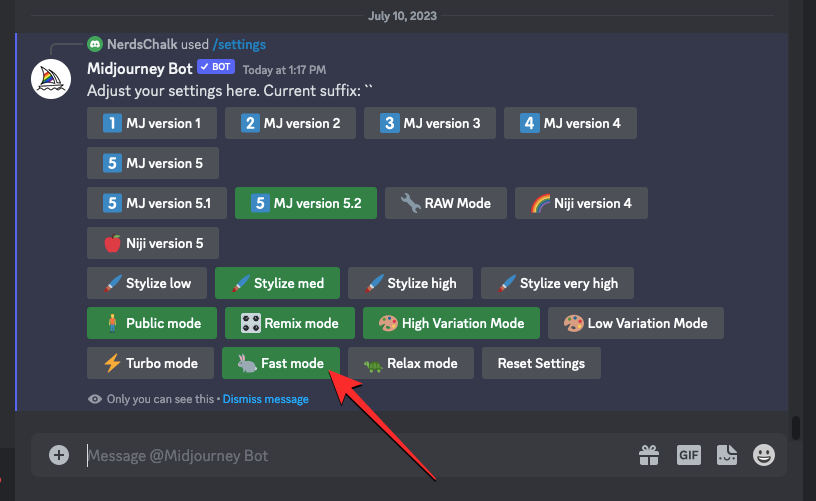Open the sticker picker

click(726, 455)
